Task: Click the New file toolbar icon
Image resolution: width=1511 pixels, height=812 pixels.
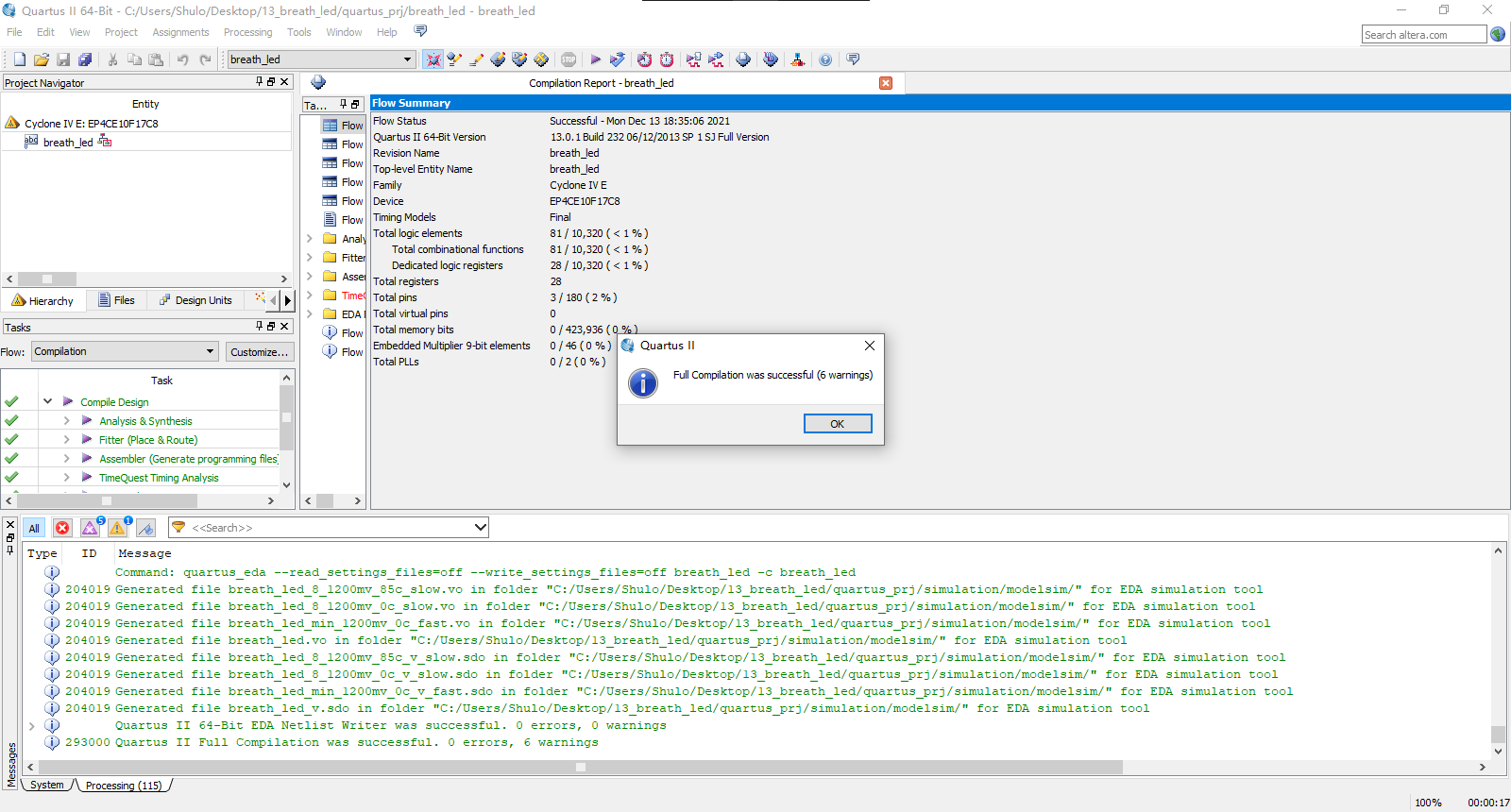Action: (x=19, y=59)
